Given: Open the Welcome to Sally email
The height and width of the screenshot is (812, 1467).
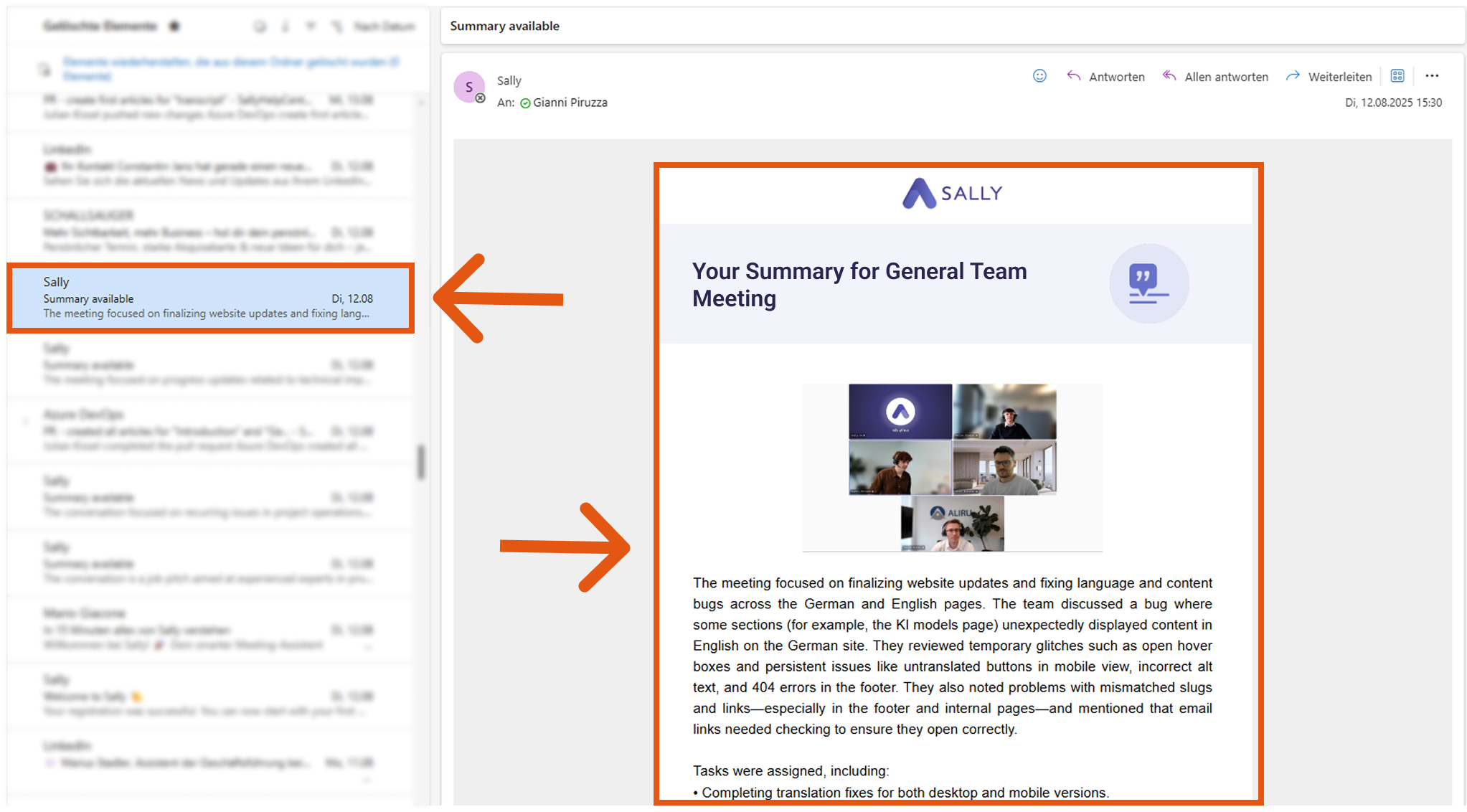Looking at the screenshot, I should point(211,695).
